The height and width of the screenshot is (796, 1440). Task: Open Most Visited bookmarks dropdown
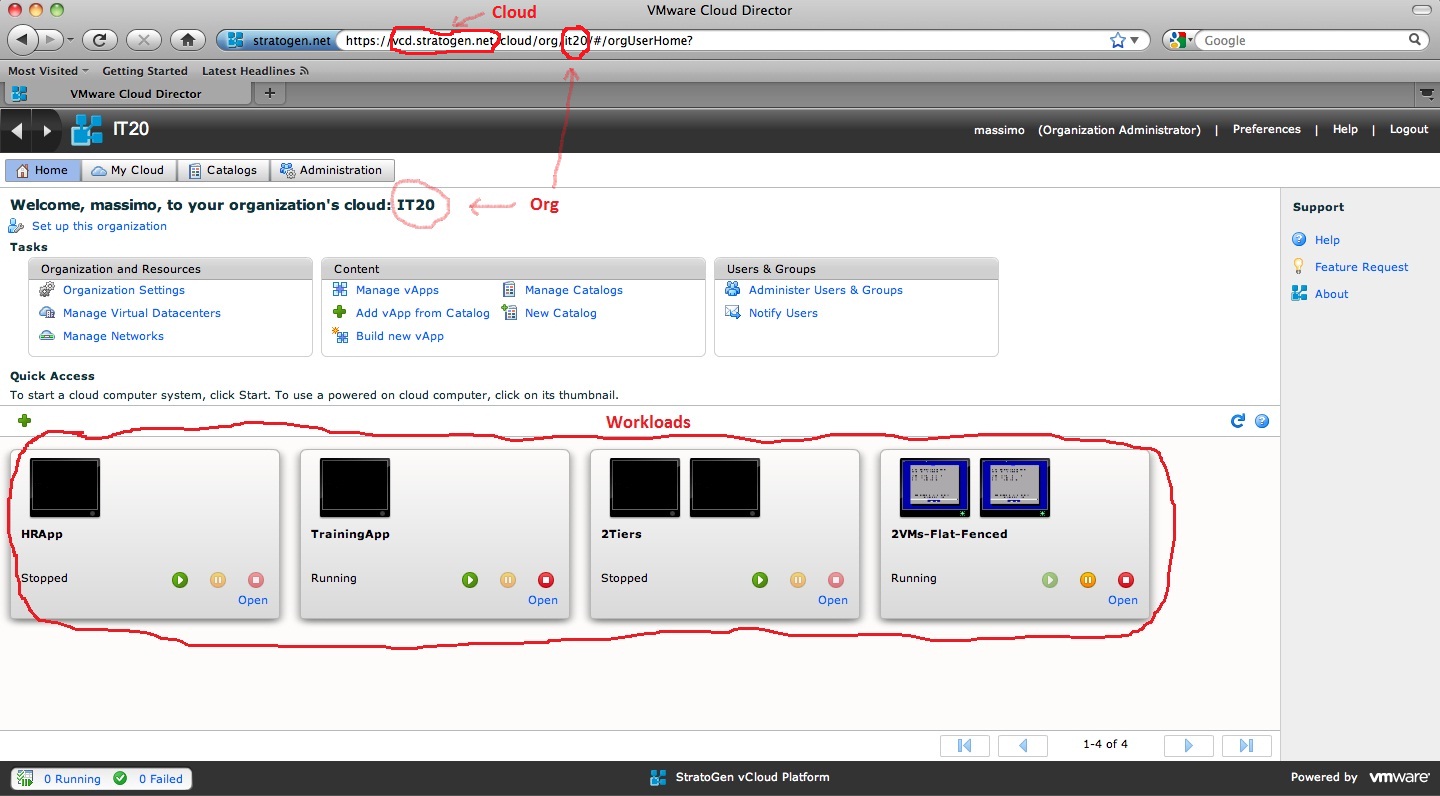(x=48, y=71)
